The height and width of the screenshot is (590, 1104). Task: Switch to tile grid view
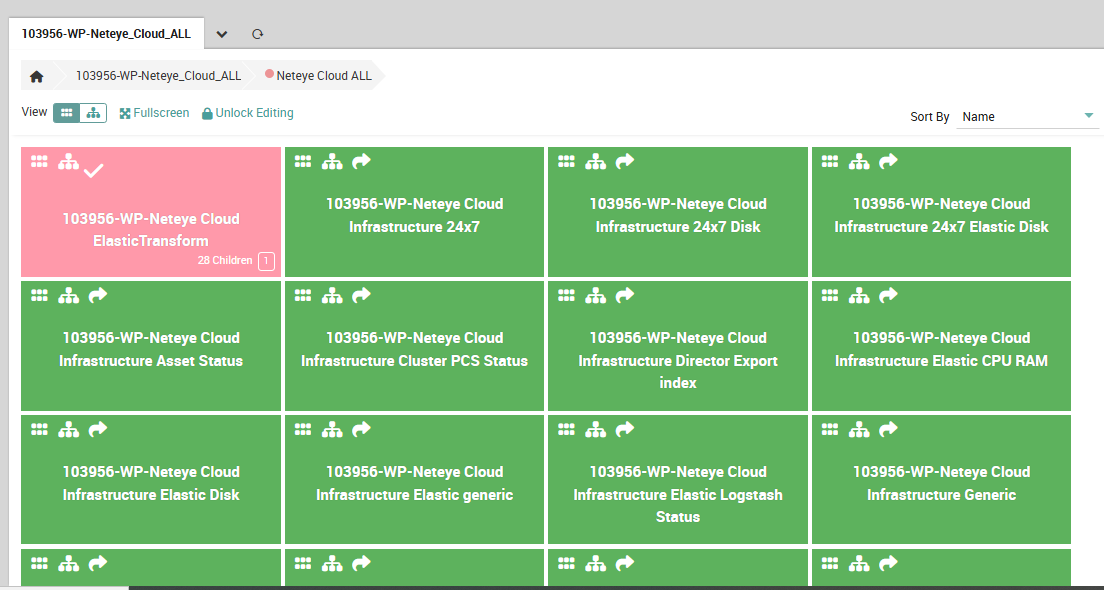tap(66, 113)
